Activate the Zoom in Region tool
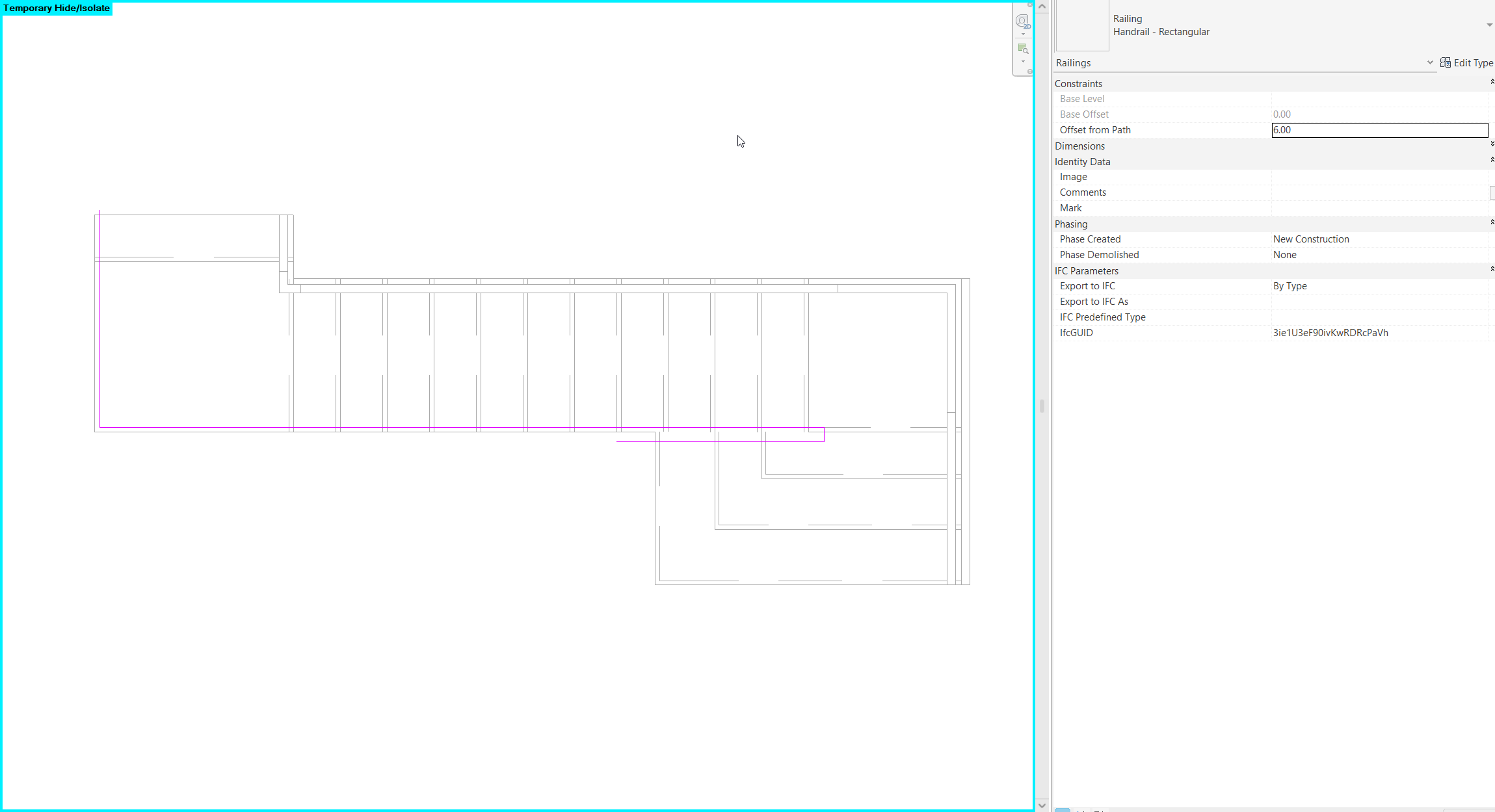Viewport: 1495px width, 812px height. tap(1022, 48)
